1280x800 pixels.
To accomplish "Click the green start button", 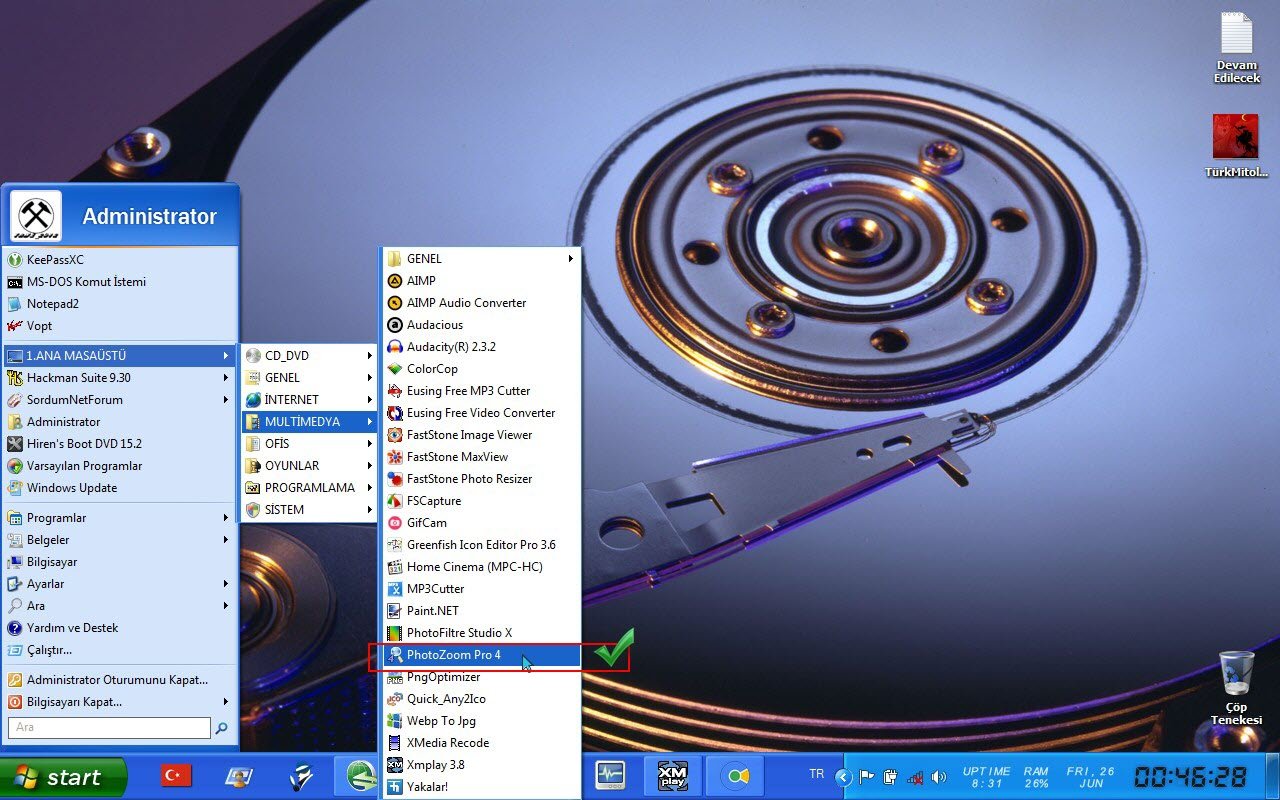I will coord(63,777).
